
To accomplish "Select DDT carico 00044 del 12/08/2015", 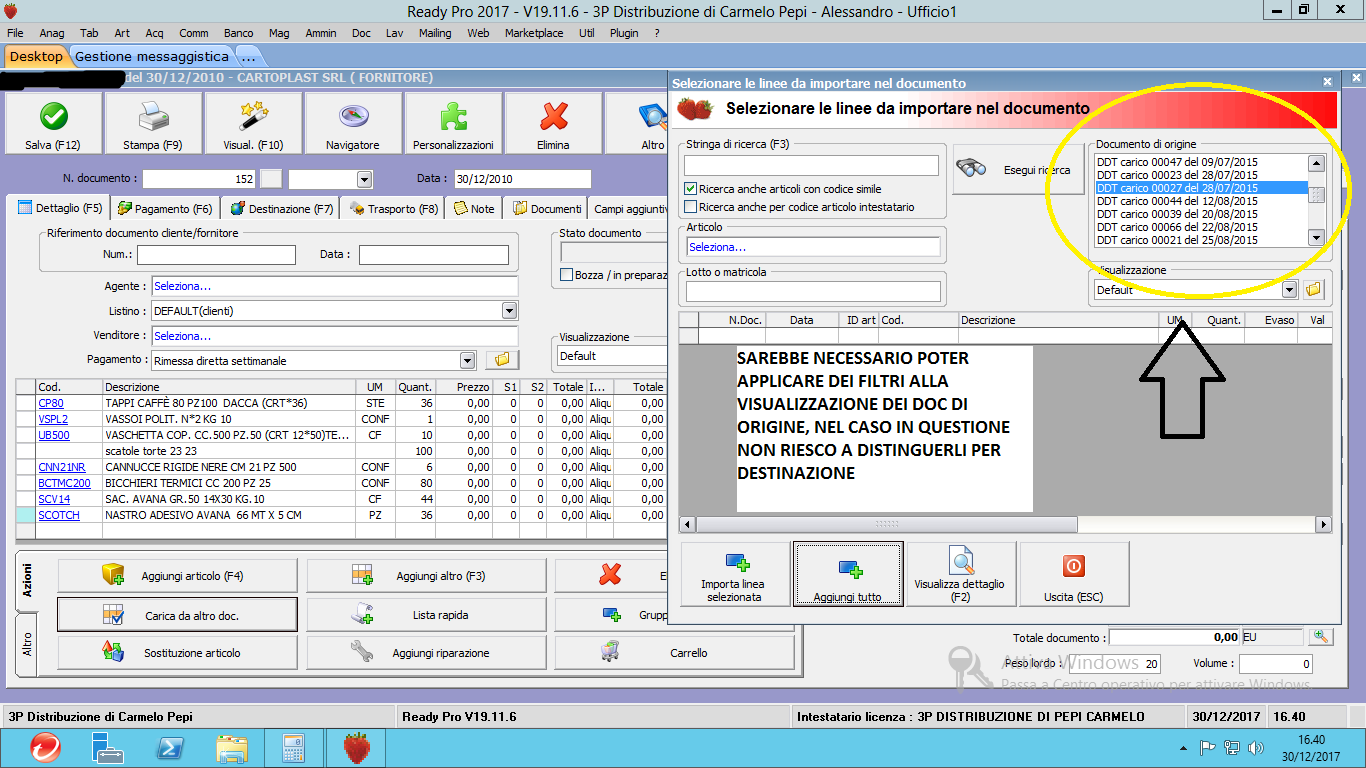I will 1201,201.
